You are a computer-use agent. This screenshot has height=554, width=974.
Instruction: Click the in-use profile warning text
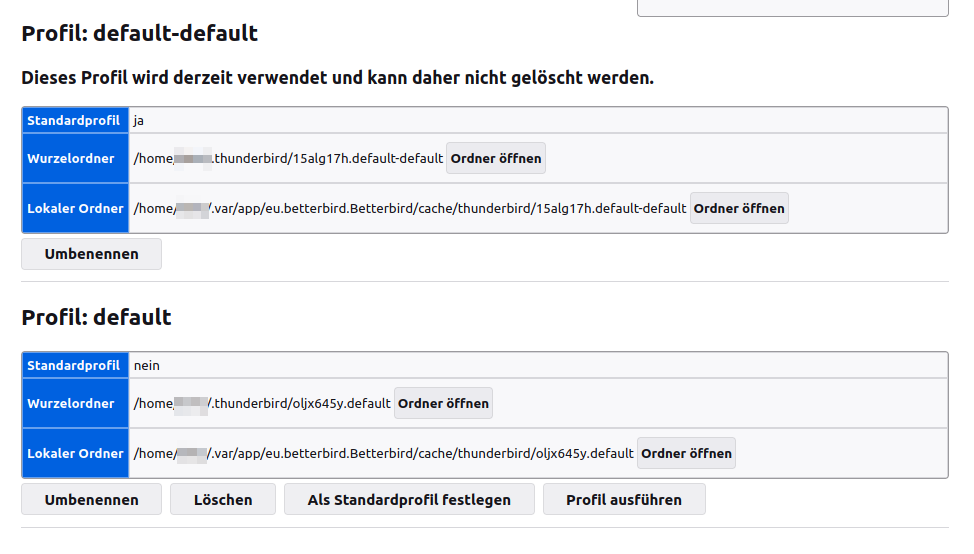338,77
